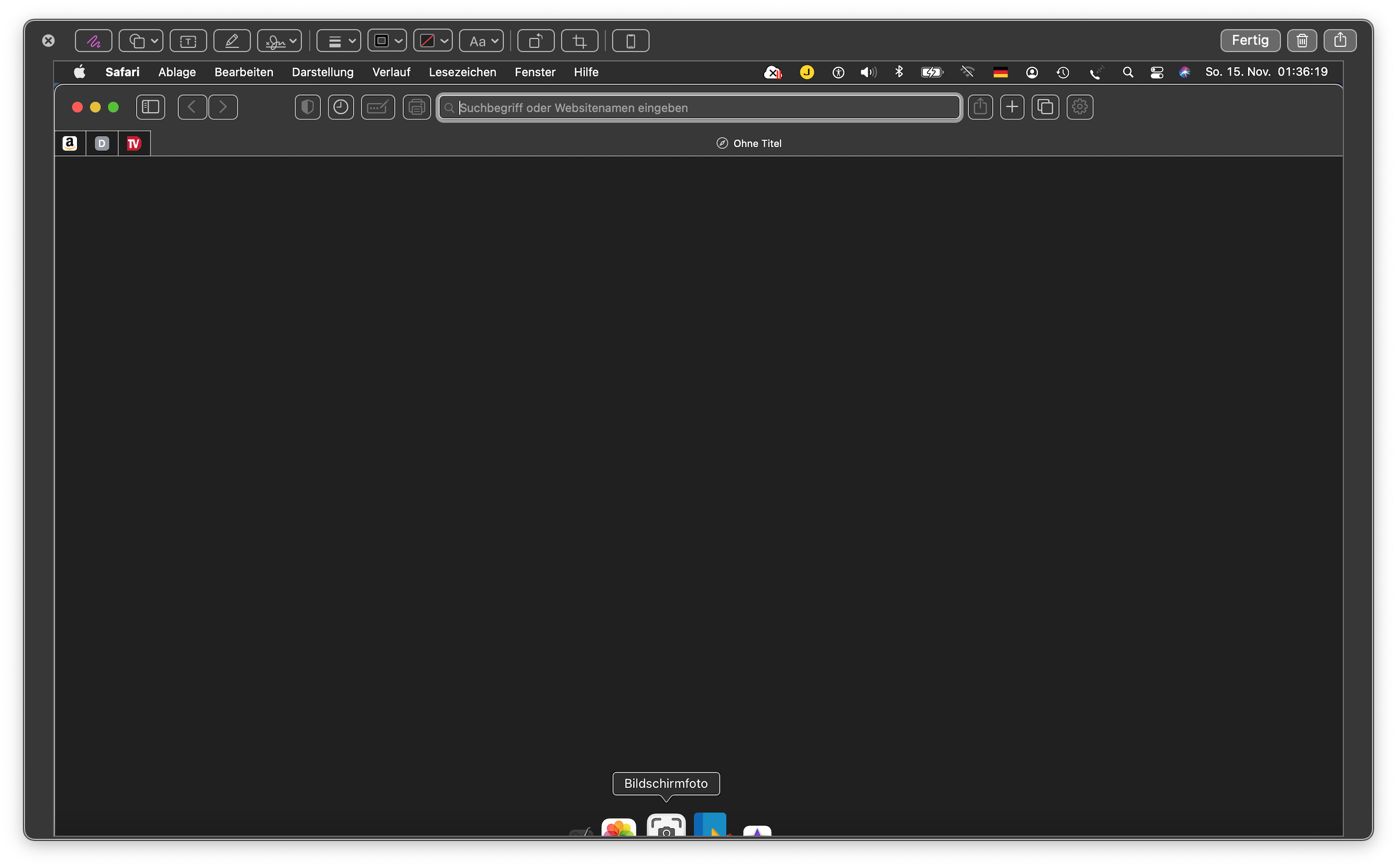Open the fill color swatch menu
Image resolution: width=1397 pixels, height=868 pixels.
[433, 41]
